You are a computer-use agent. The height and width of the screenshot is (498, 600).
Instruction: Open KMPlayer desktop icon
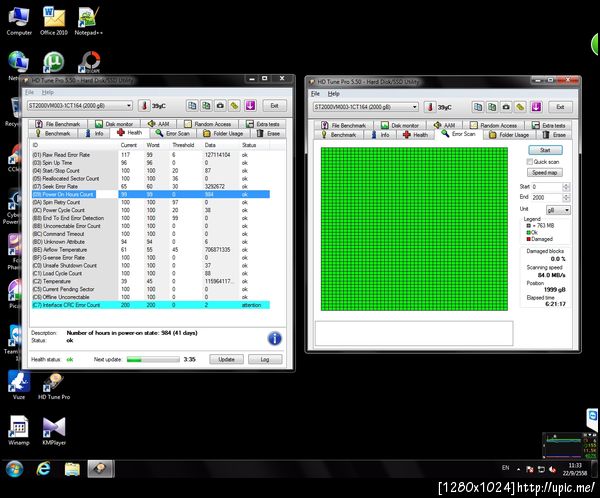[x=54, y=431]
